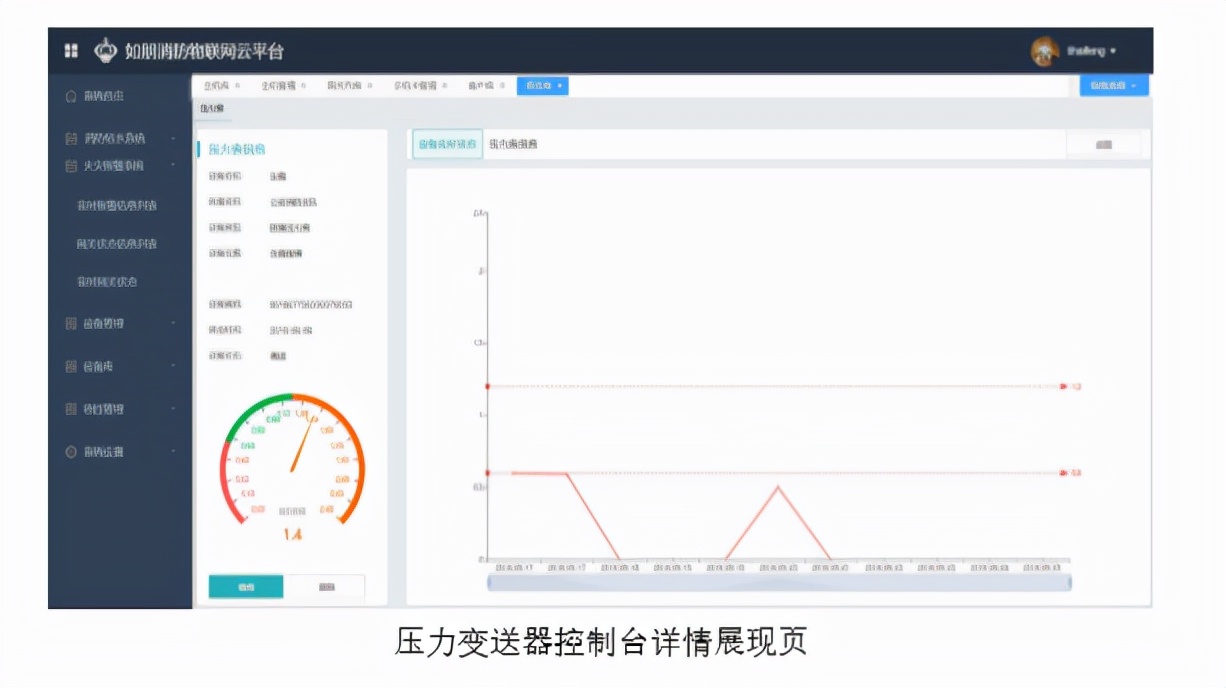Click the export button at top right of chart panel
This screenshot has width=1226, height=688.
tap(1103, 144)
